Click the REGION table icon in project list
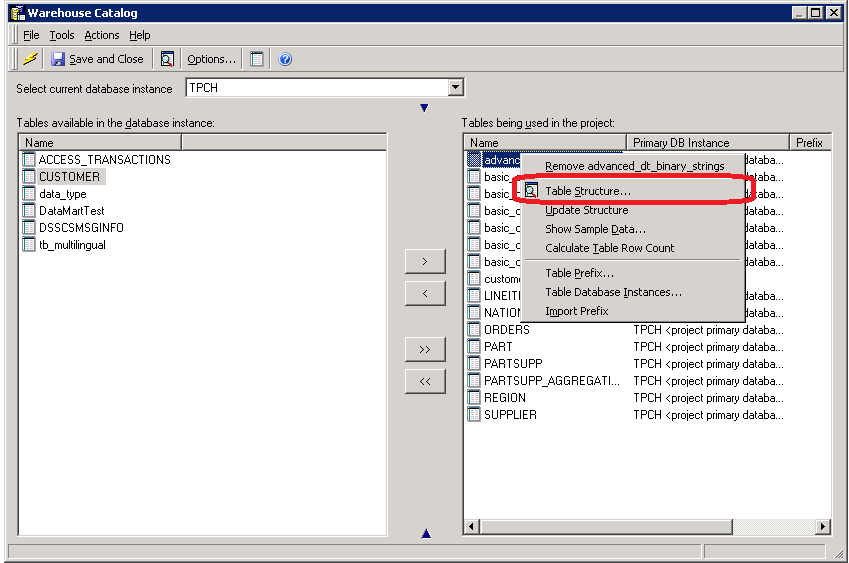This screenshot has width=849, height=563. pos(475,398)
